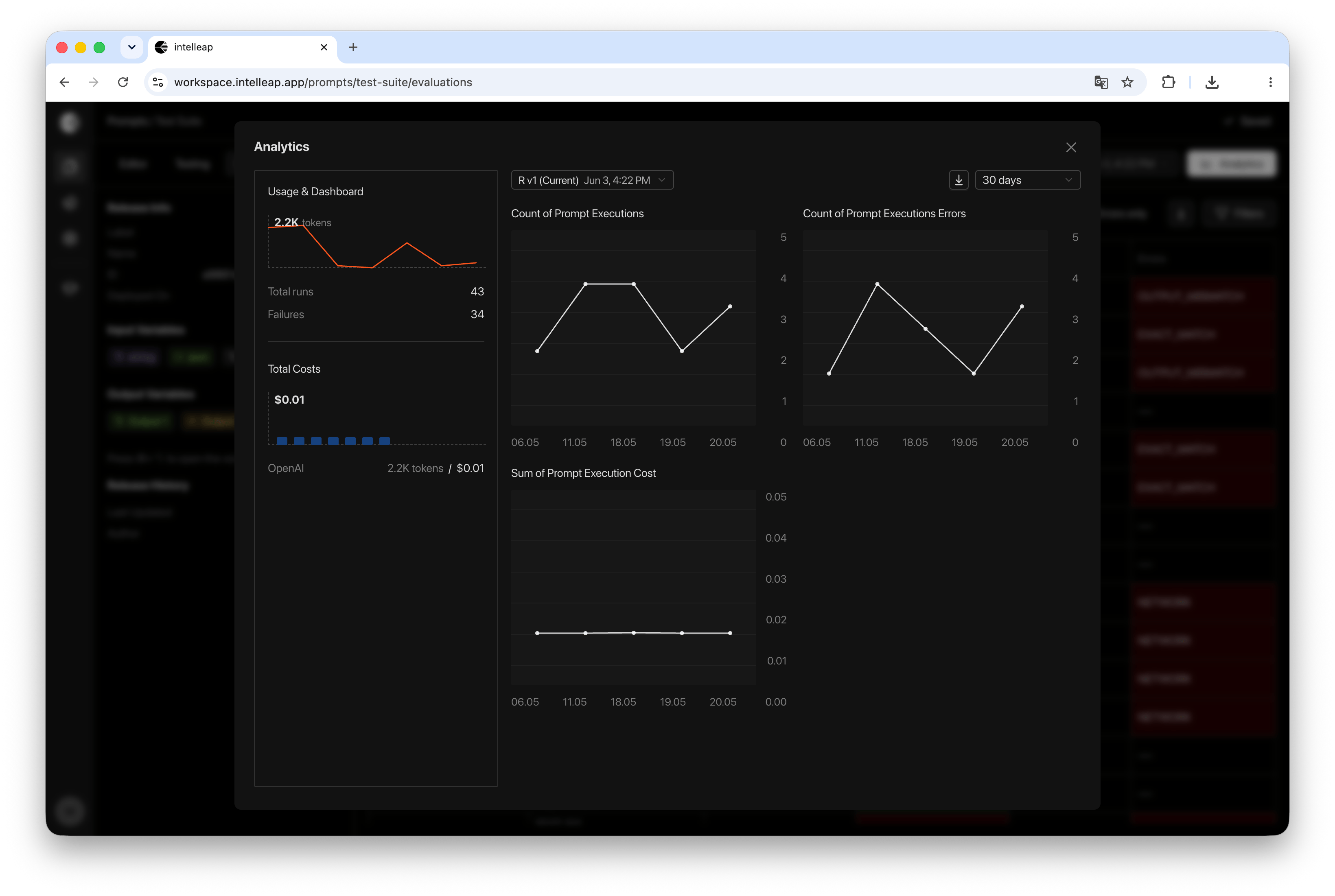Click the Total runs value 43
Image resolution: width=1335 pixels, height=896 pixels.
477,291
